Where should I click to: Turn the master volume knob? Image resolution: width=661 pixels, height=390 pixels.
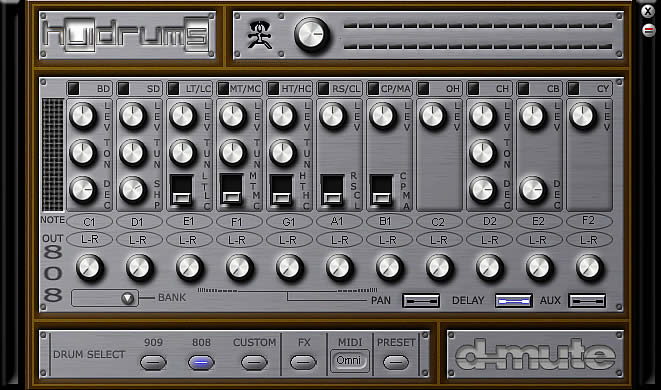coord(312,34)
